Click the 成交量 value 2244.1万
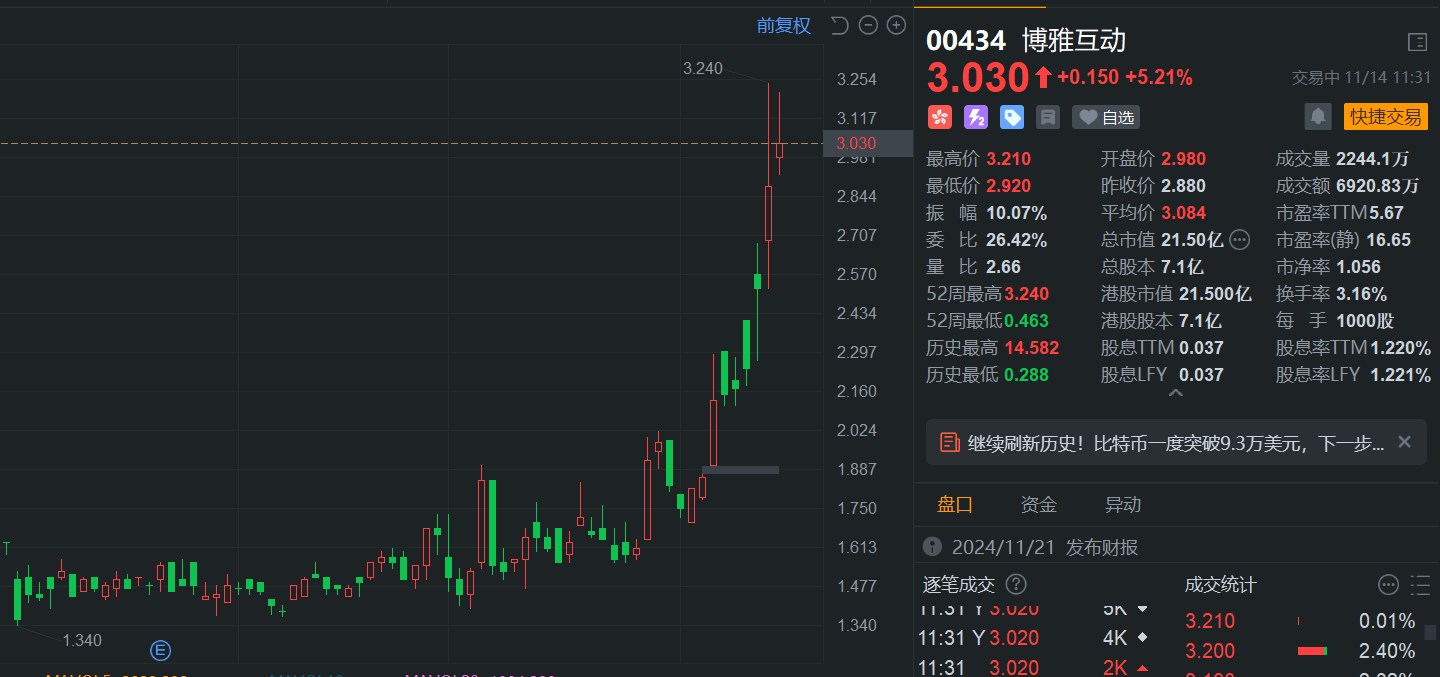This screenshot has height=677, width=1440. pyautogui.click(x=1372, y=159)
